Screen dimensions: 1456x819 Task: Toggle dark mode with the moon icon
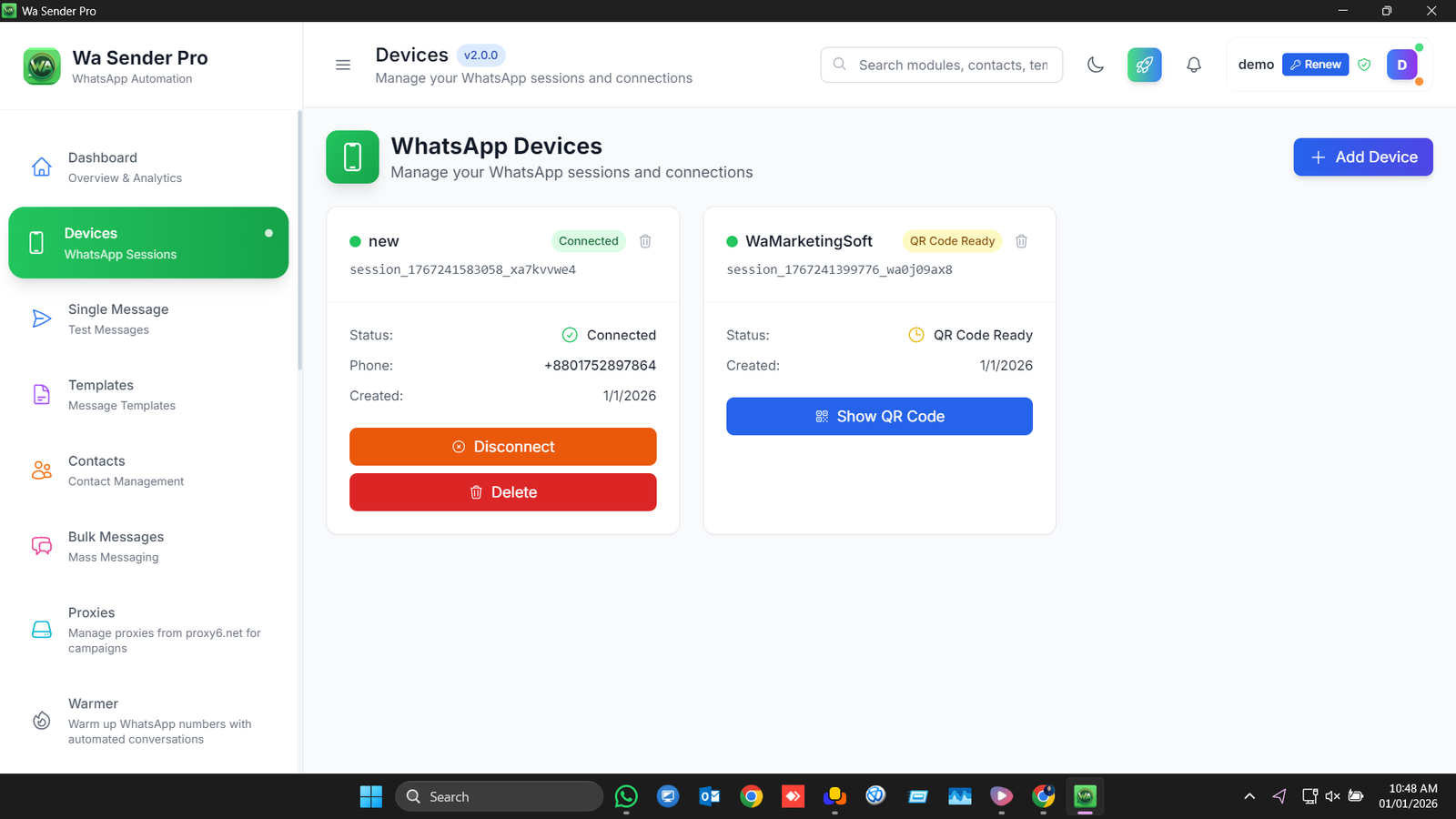tap(1095, 65)
